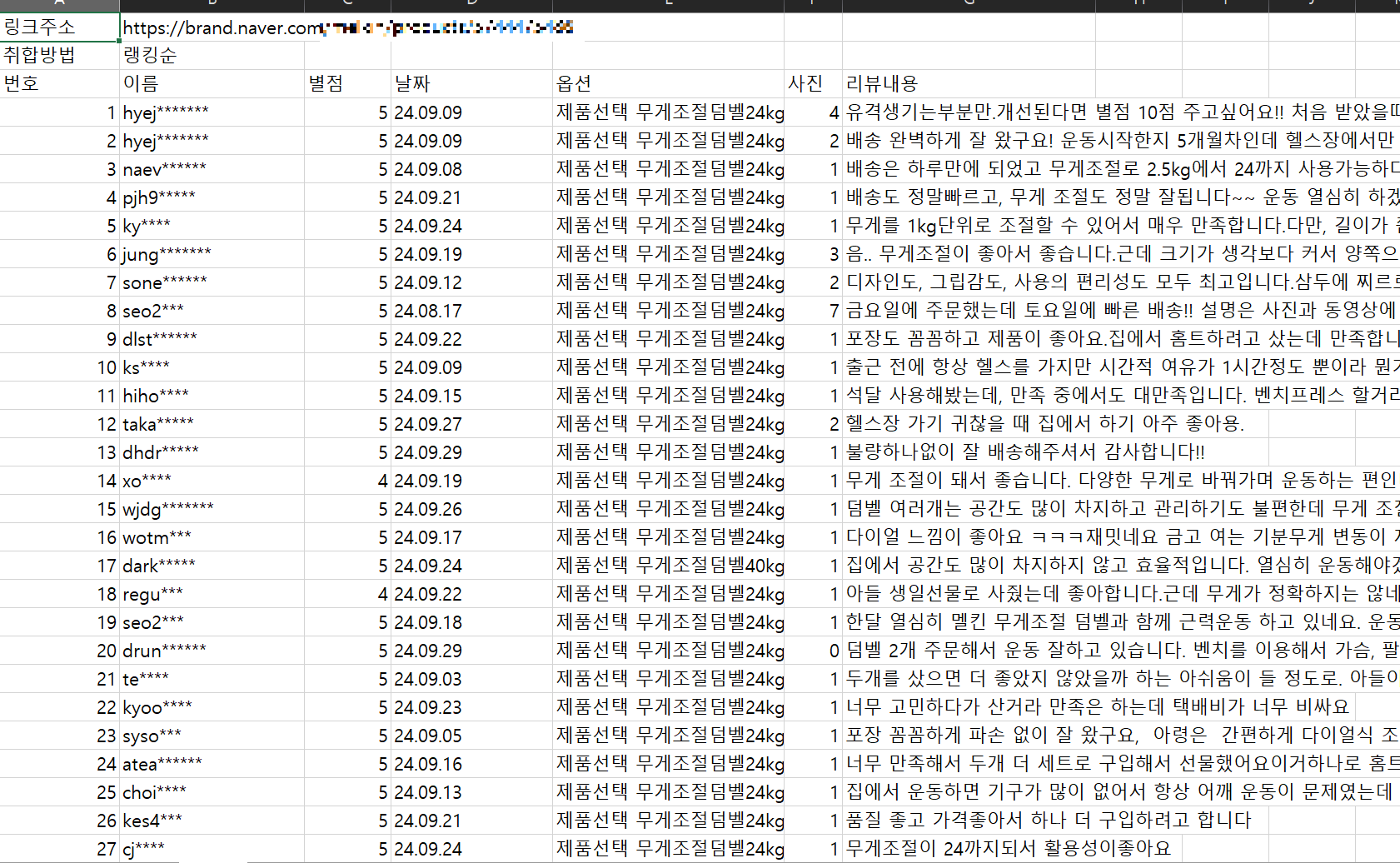
Task: Click the '날짜' column header cell
Action: point(471,84)
